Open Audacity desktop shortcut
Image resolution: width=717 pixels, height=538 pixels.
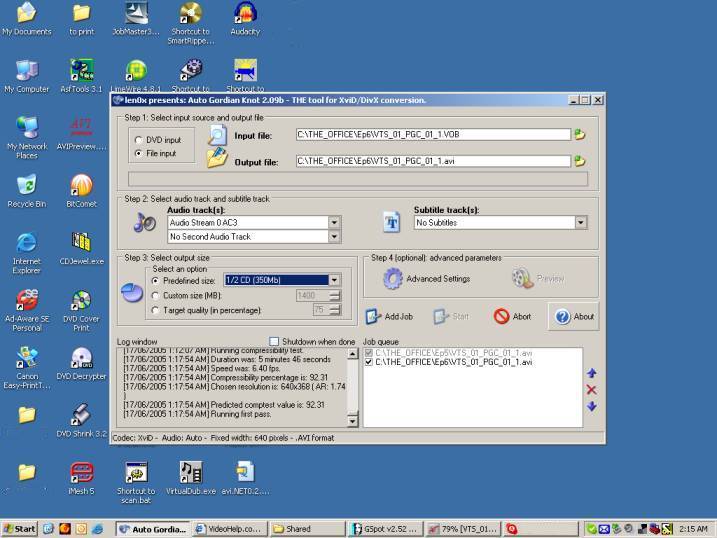[x=245, y=18]
